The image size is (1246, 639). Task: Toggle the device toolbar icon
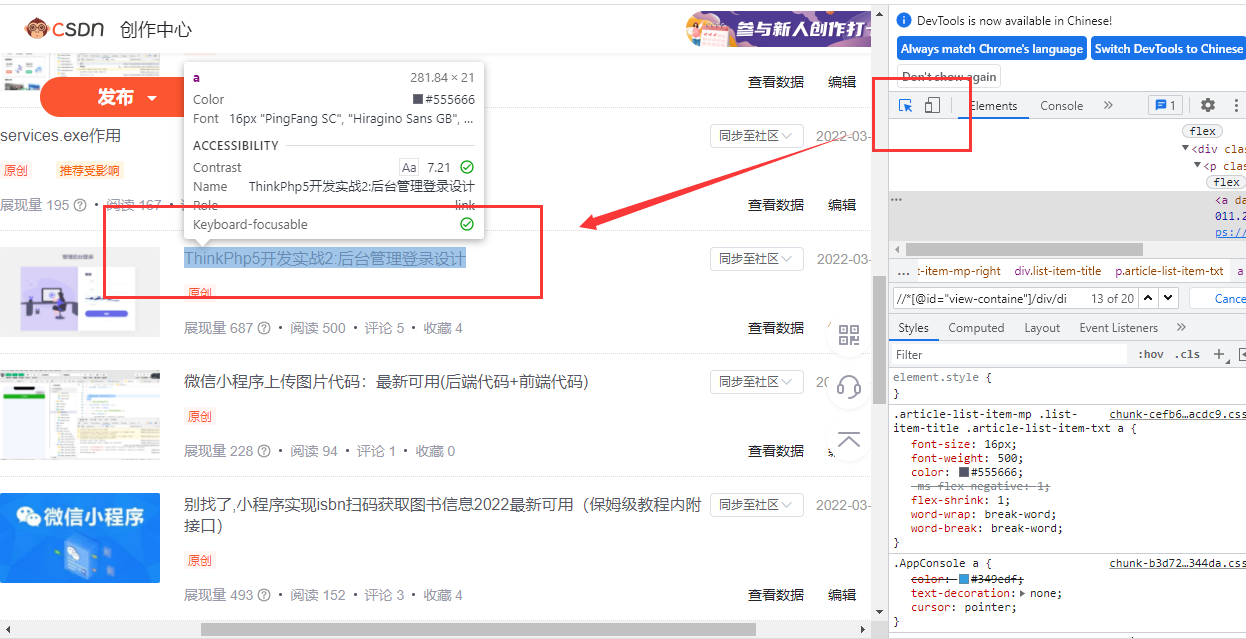point(932,105)
